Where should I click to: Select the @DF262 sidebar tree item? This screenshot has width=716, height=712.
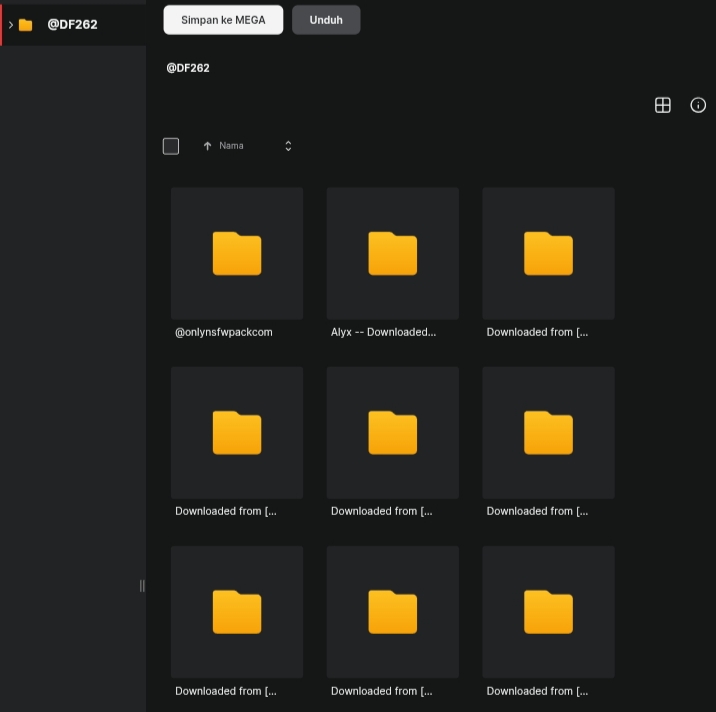[x=72, y=24]
